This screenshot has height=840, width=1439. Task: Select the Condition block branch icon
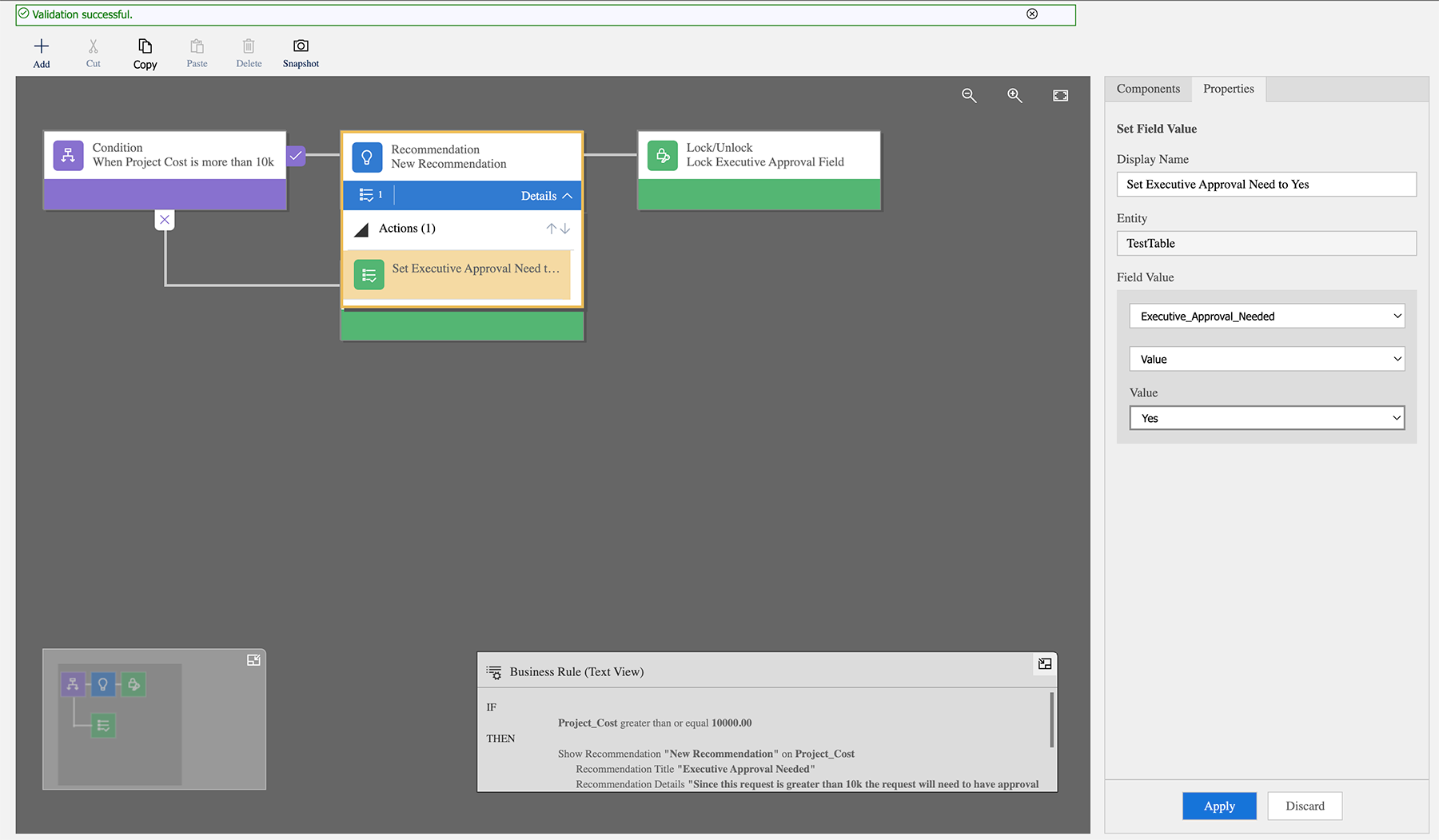(68, 156)
